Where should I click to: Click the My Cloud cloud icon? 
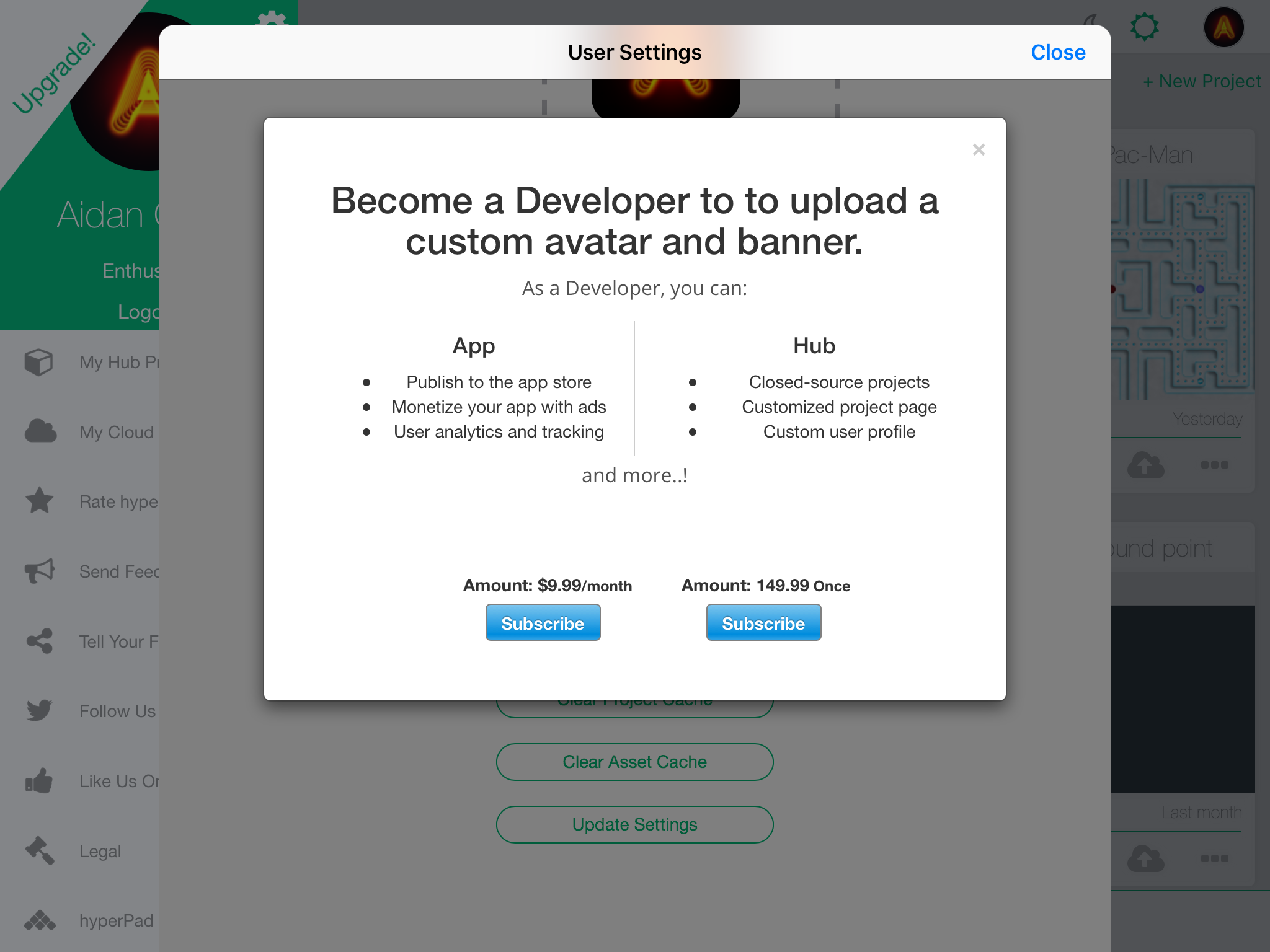coord(40,431)
